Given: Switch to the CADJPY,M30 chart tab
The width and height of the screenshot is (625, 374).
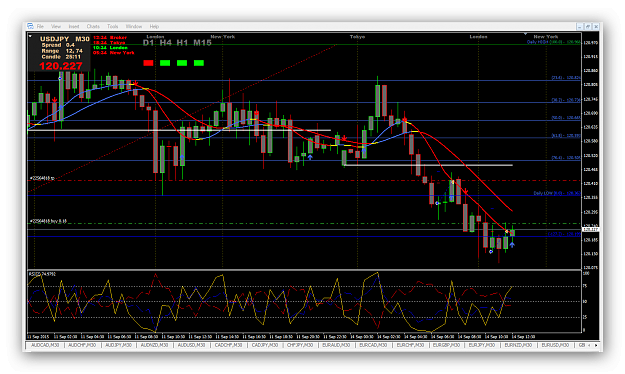Looking at the screenshot, I should (265, 345).
